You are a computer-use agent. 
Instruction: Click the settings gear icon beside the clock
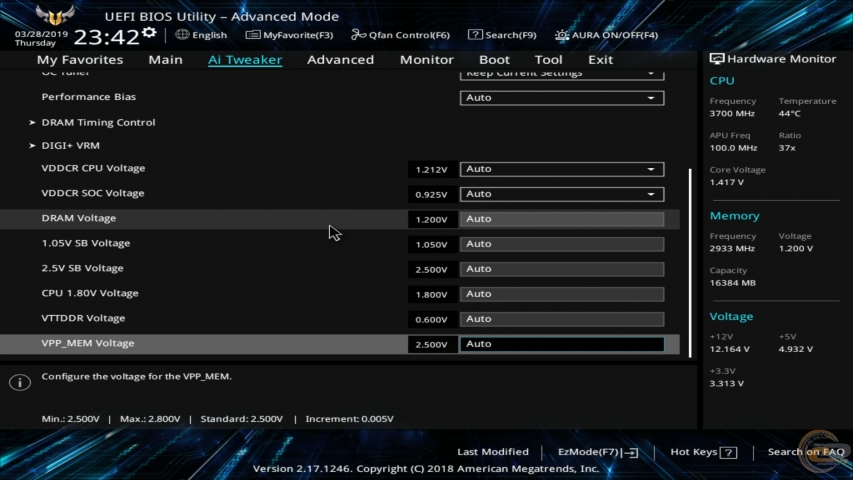(x=149, y=33)
